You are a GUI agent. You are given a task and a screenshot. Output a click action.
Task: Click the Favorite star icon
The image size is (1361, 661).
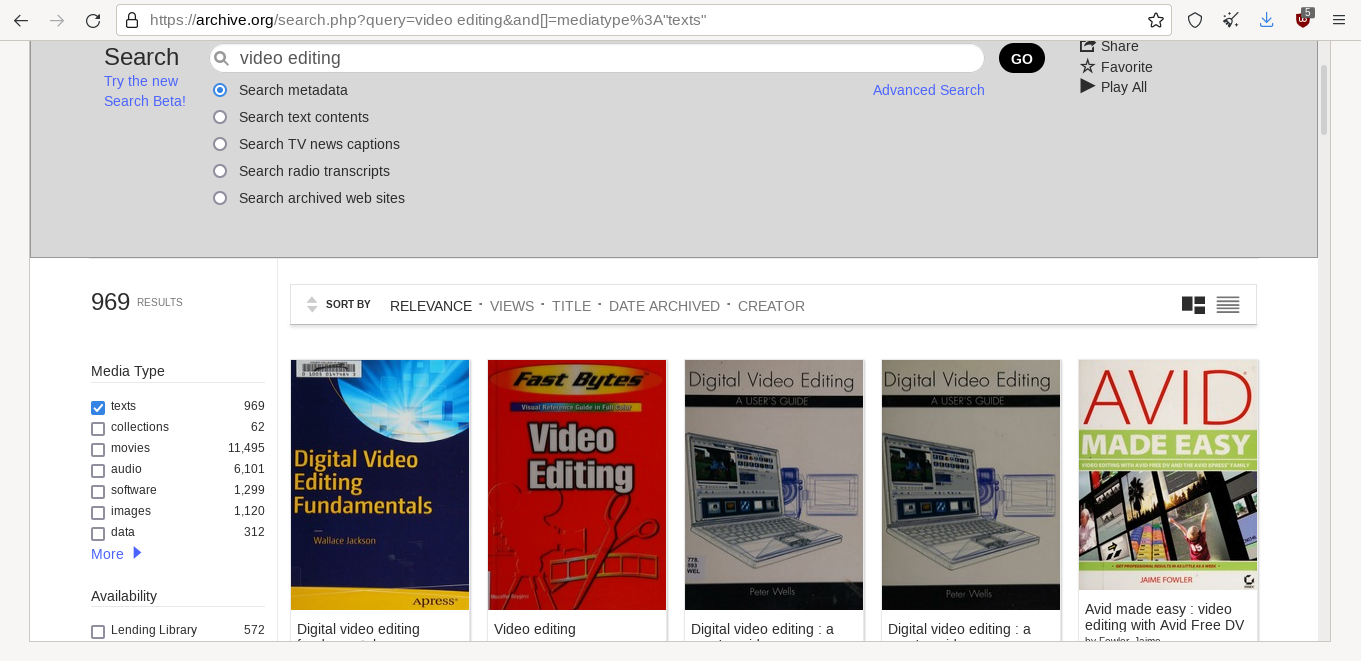[x=1088, y=67]
